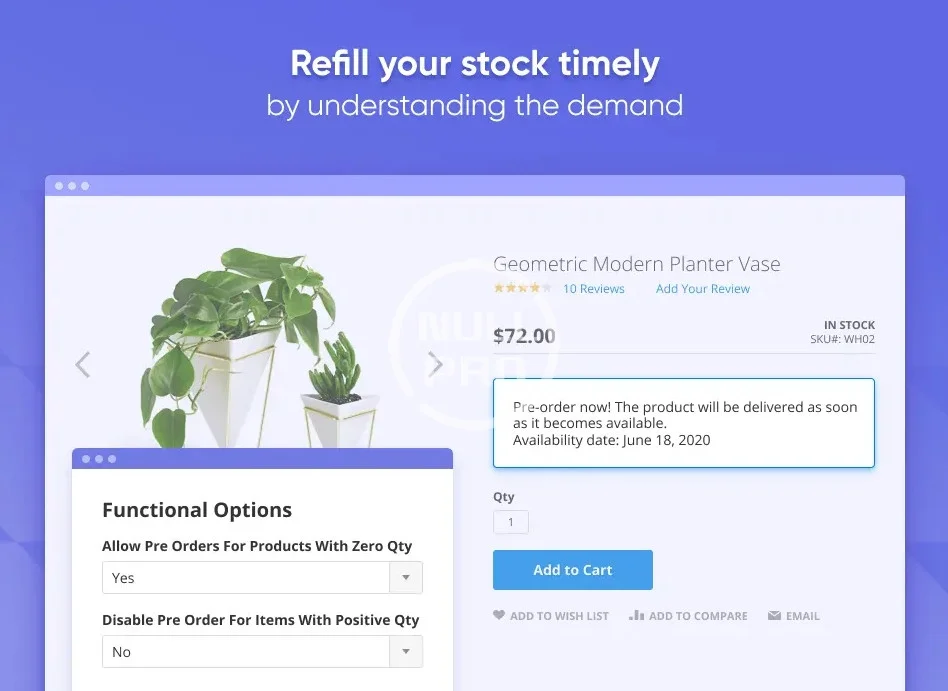This screenshot has height=691, width=948.
Task: Click the Qty input field
Action: pos(511,522)
